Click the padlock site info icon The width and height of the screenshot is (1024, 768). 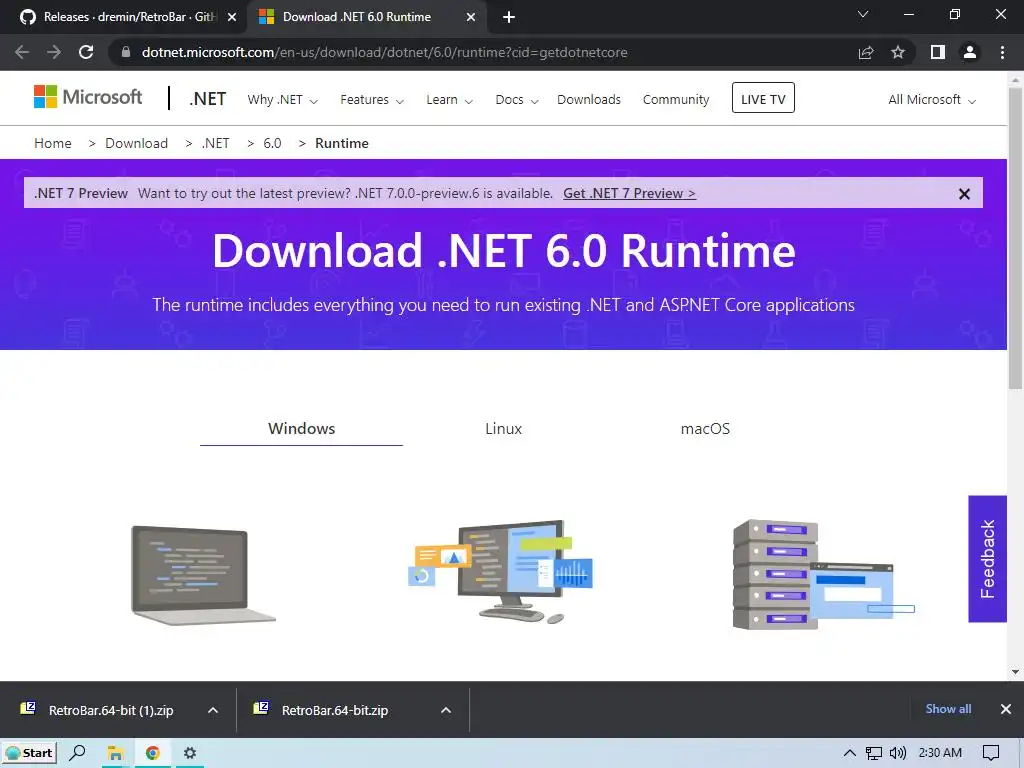click(125, 52)
